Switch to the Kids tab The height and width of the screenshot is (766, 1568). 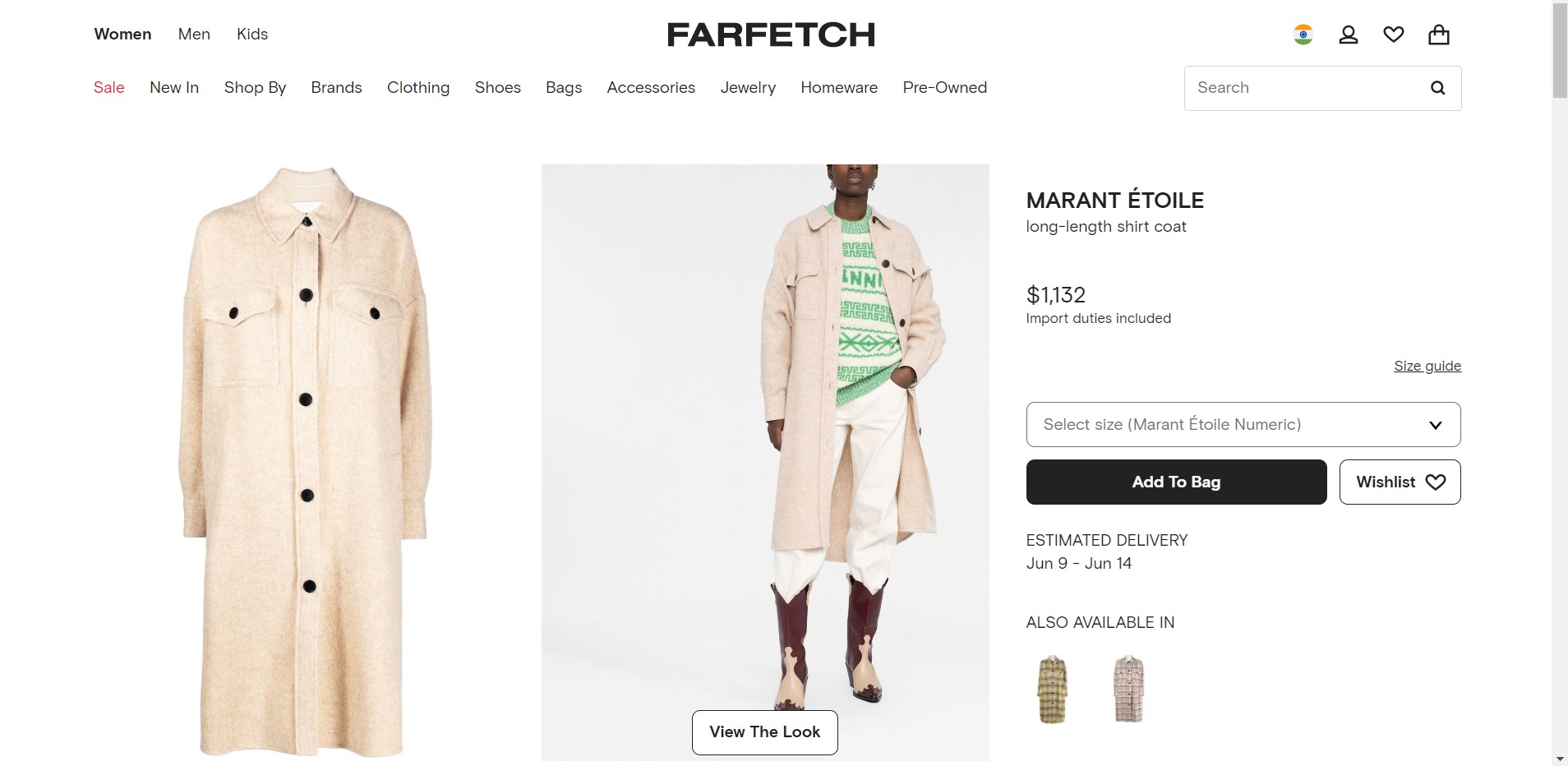[251, 34]
